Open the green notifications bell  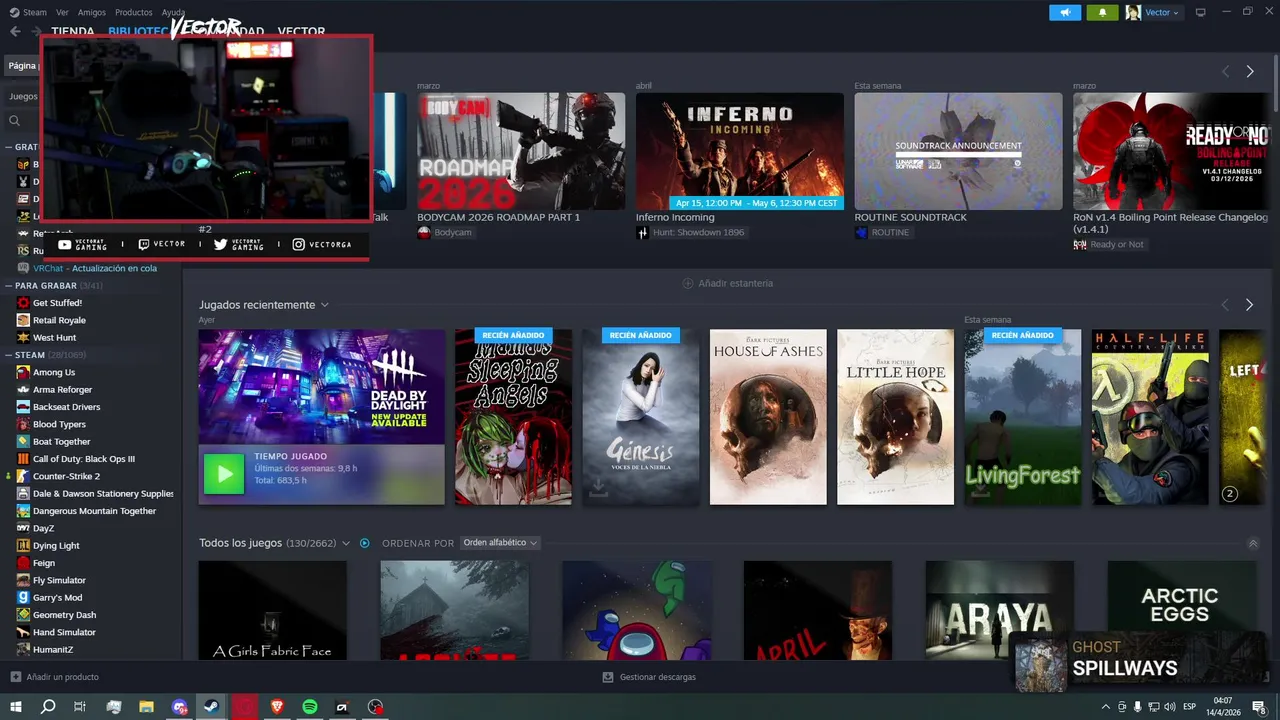[1103, 12]
